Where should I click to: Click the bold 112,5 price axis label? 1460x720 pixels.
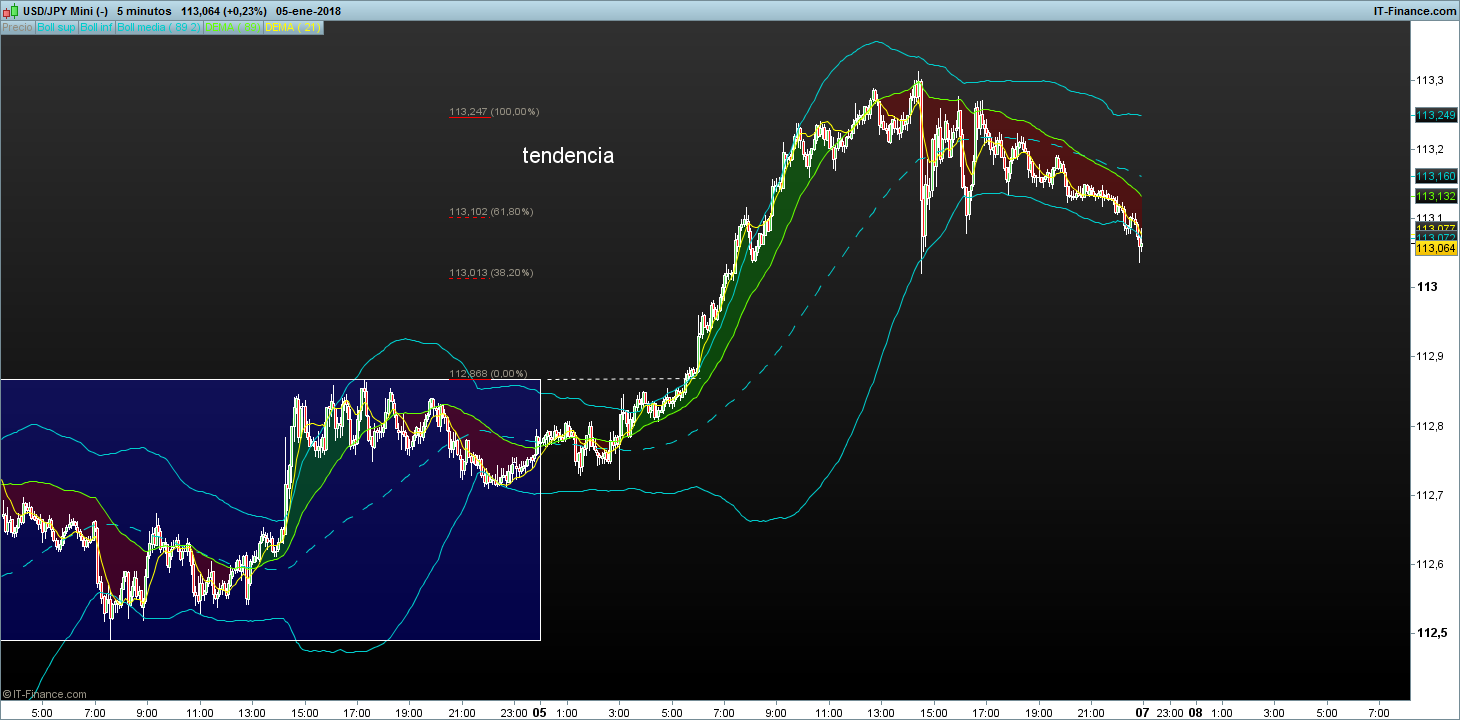(1431, 633)
